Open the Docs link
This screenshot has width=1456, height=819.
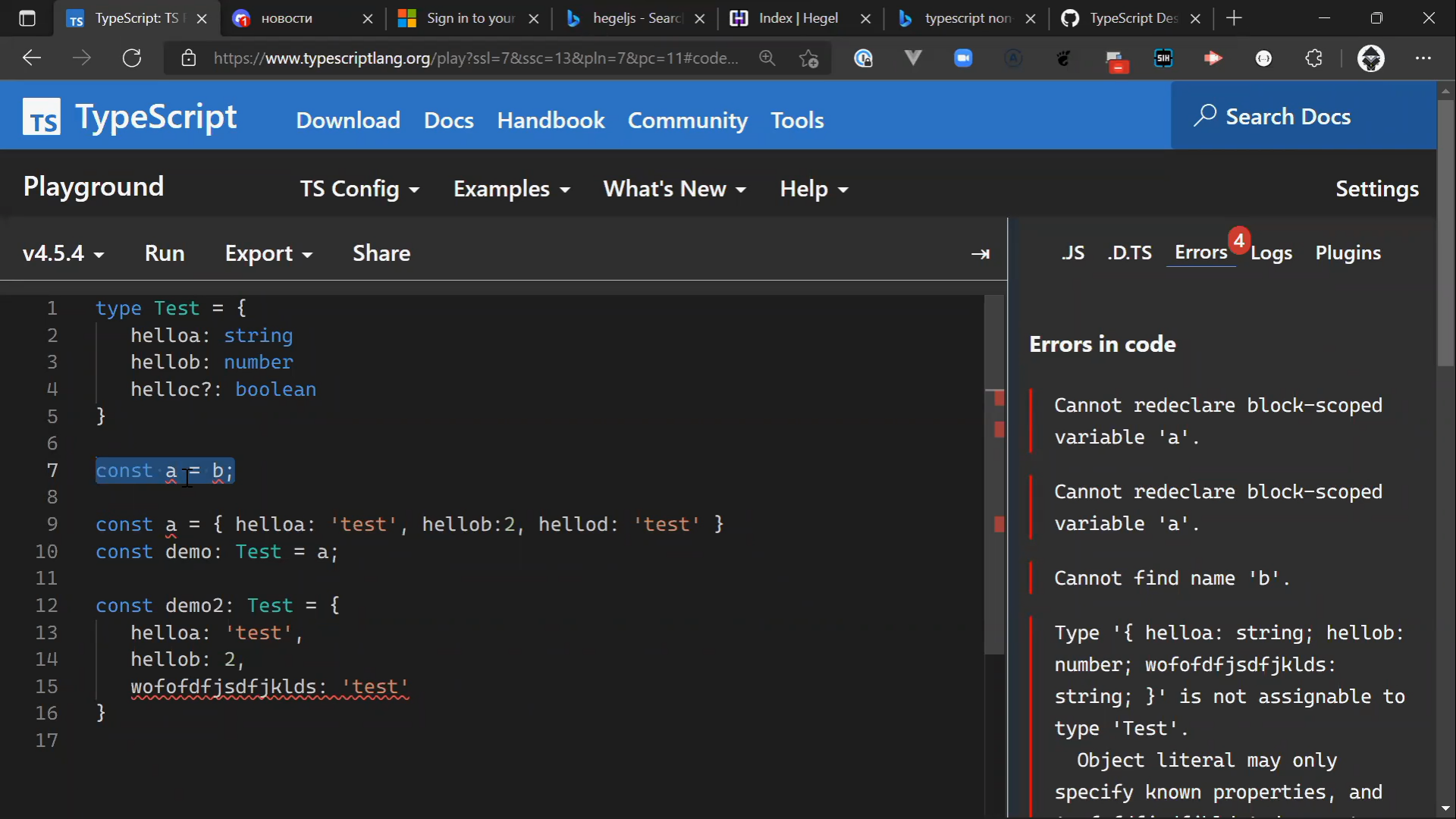tap(449, 120)
